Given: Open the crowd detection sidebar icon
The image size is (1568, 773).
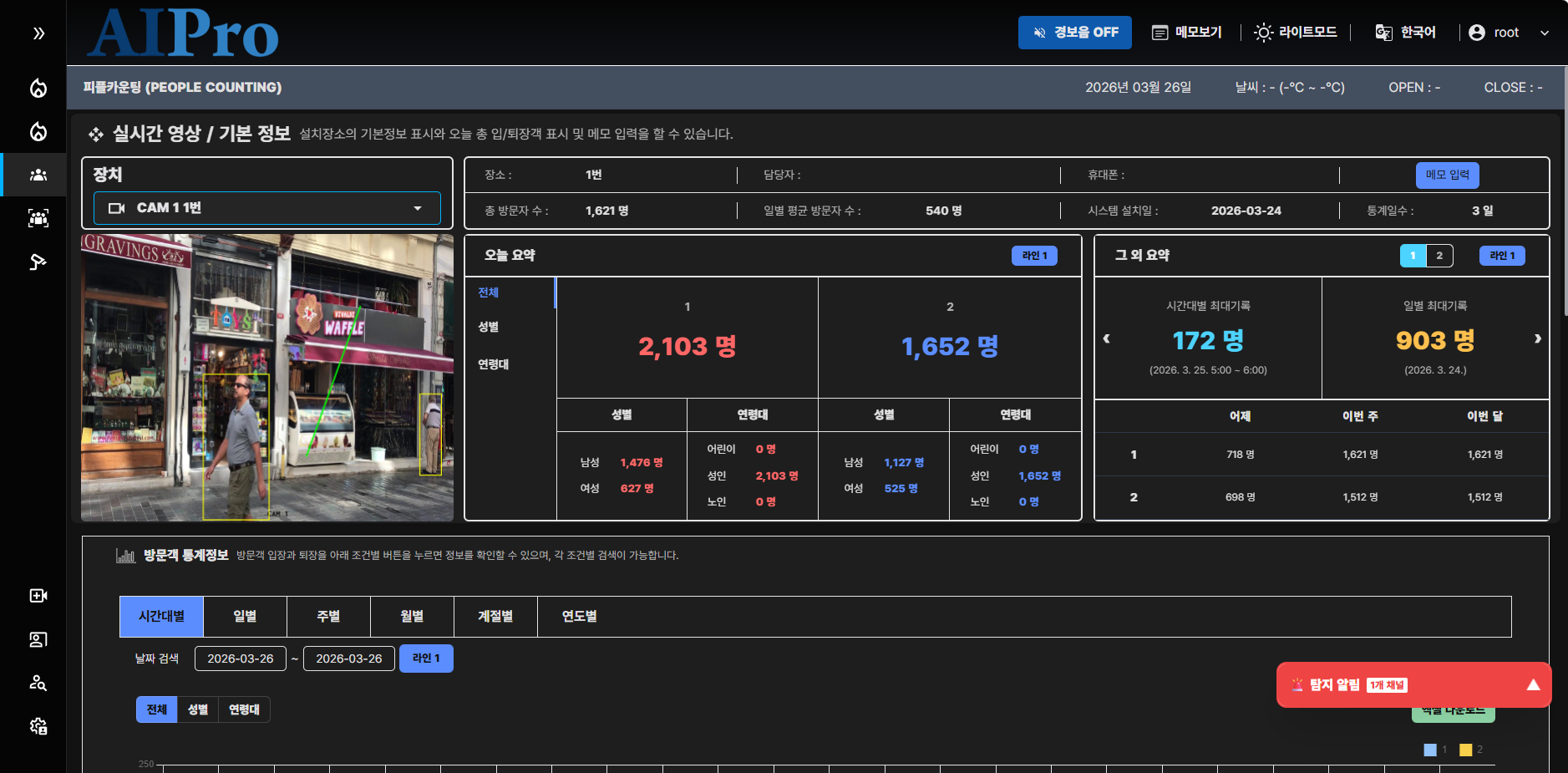Looking at the screenshot, I should tap(37, 218).
